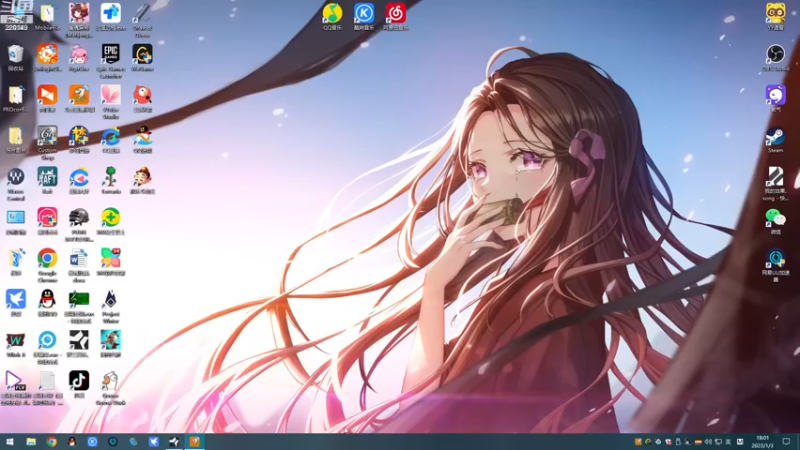Open the taskbar volume speaker icon

tap(708, 442)
